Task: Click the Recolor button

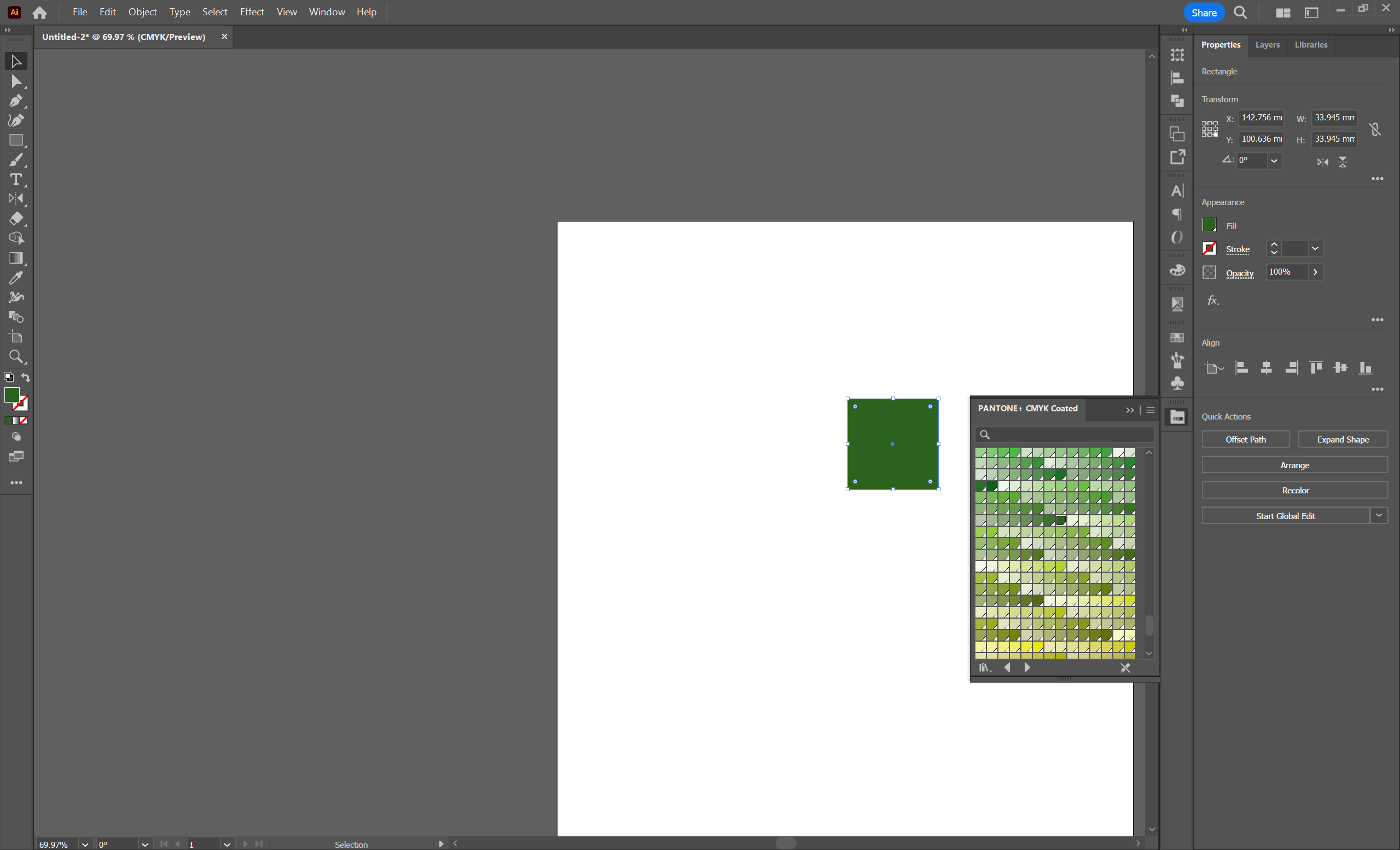Action: (1294, 490)
